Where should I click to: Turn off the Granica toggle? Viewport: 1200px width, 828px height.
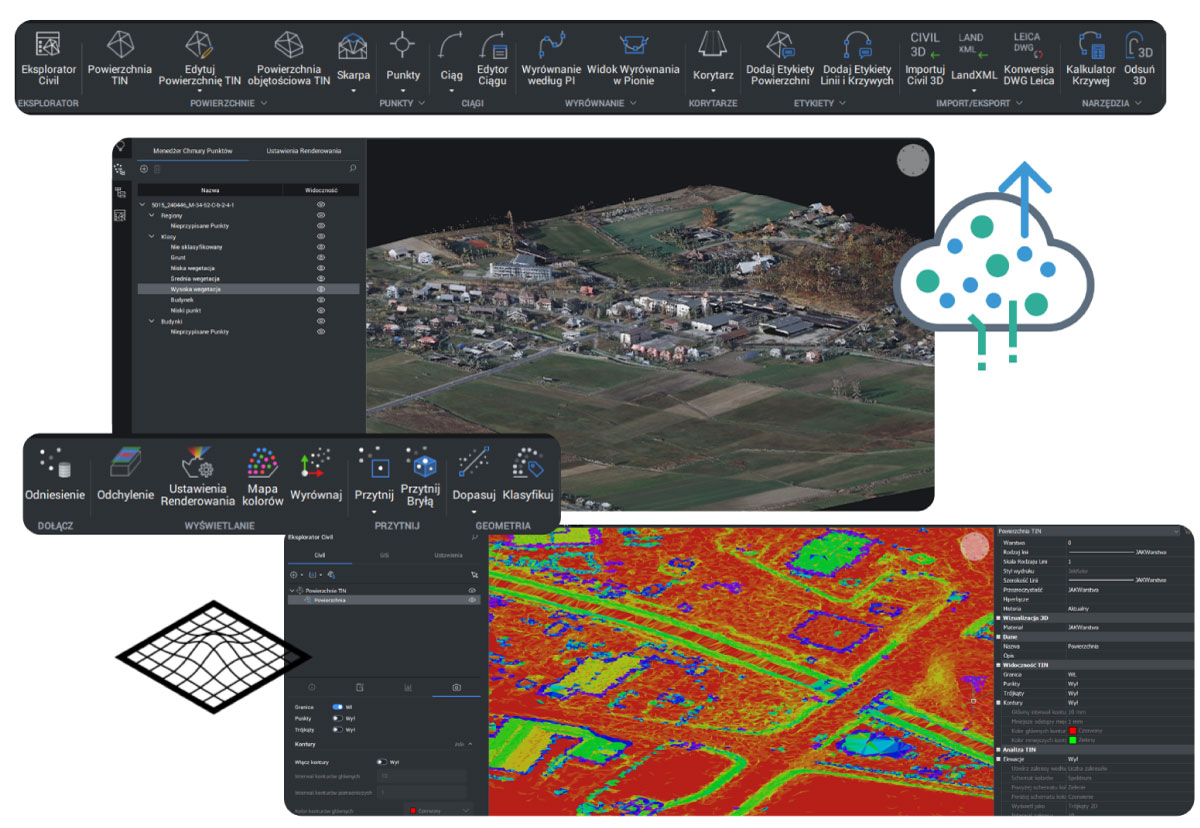click(337, 707)
